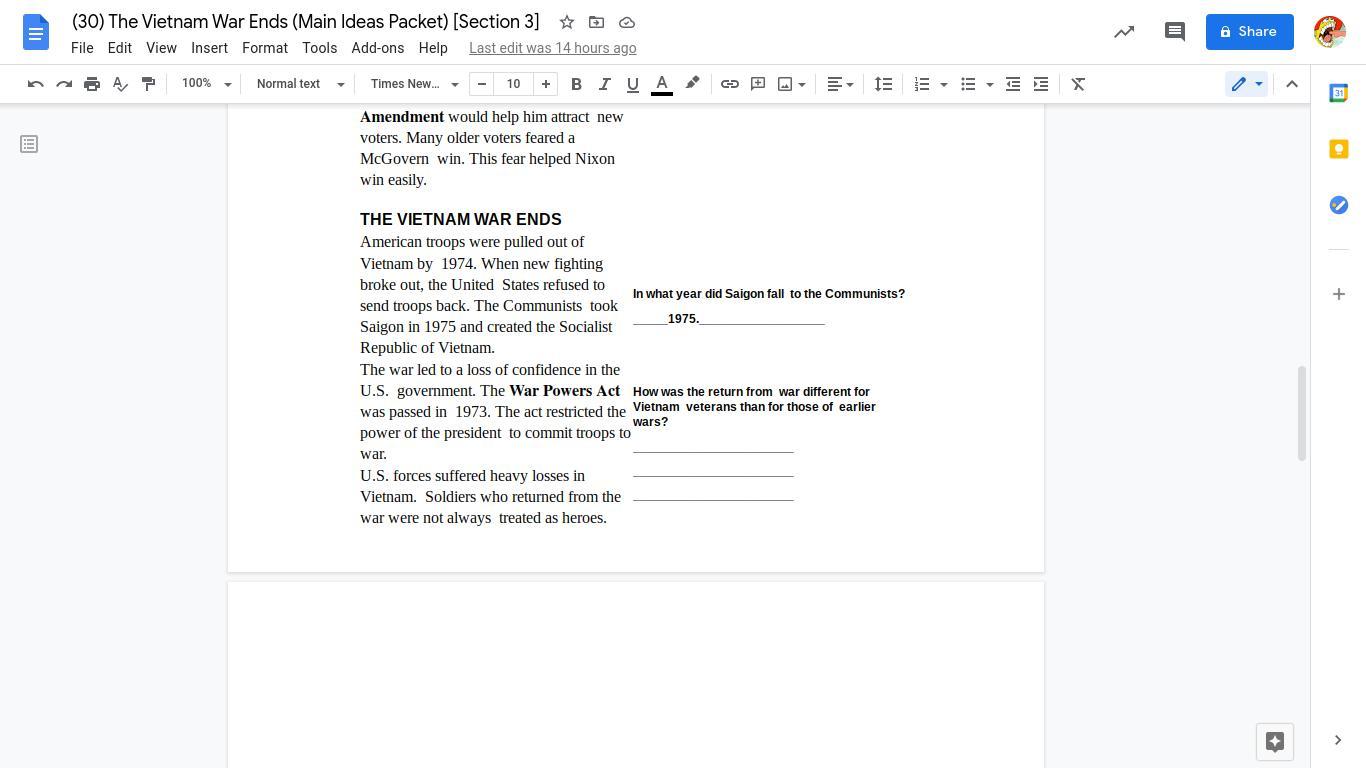Insert an image
Screen dimensions: 1366x768
coord(785,84)
